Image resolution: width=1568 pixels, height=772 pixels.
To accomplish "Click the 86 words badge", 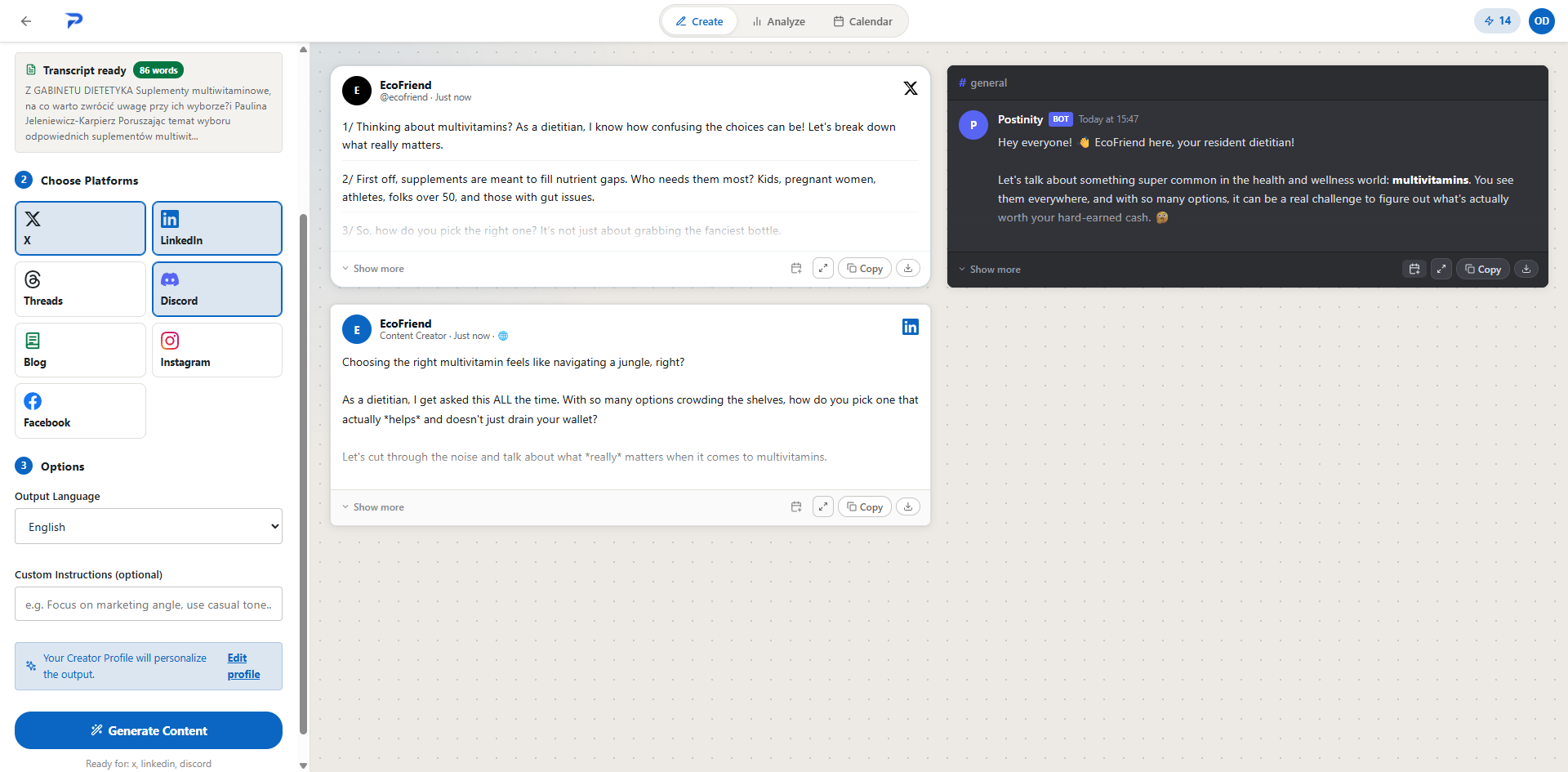I will click(x=158, y=70).
